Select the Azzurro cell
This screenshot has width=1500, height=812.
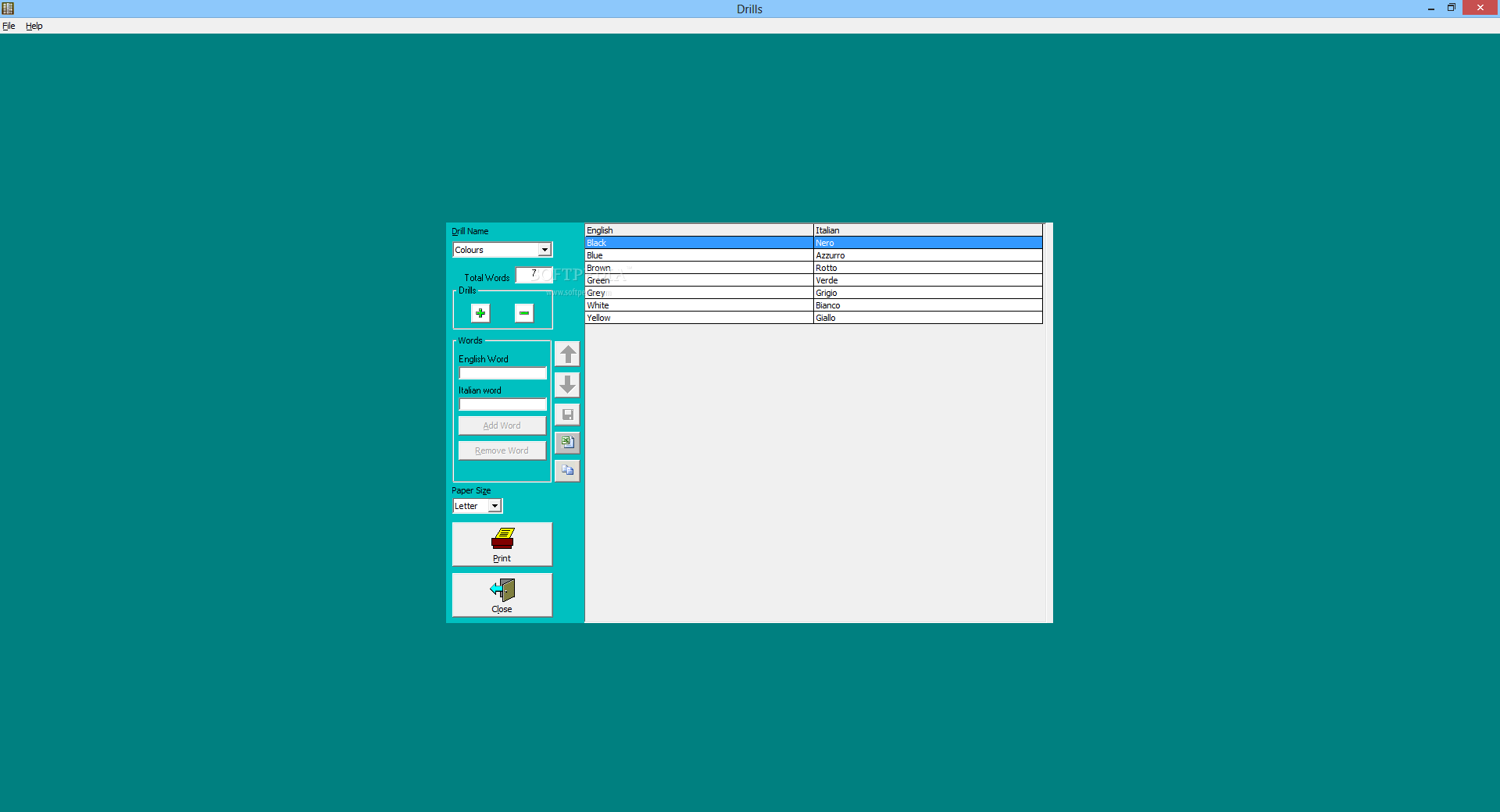click(928, 255)
